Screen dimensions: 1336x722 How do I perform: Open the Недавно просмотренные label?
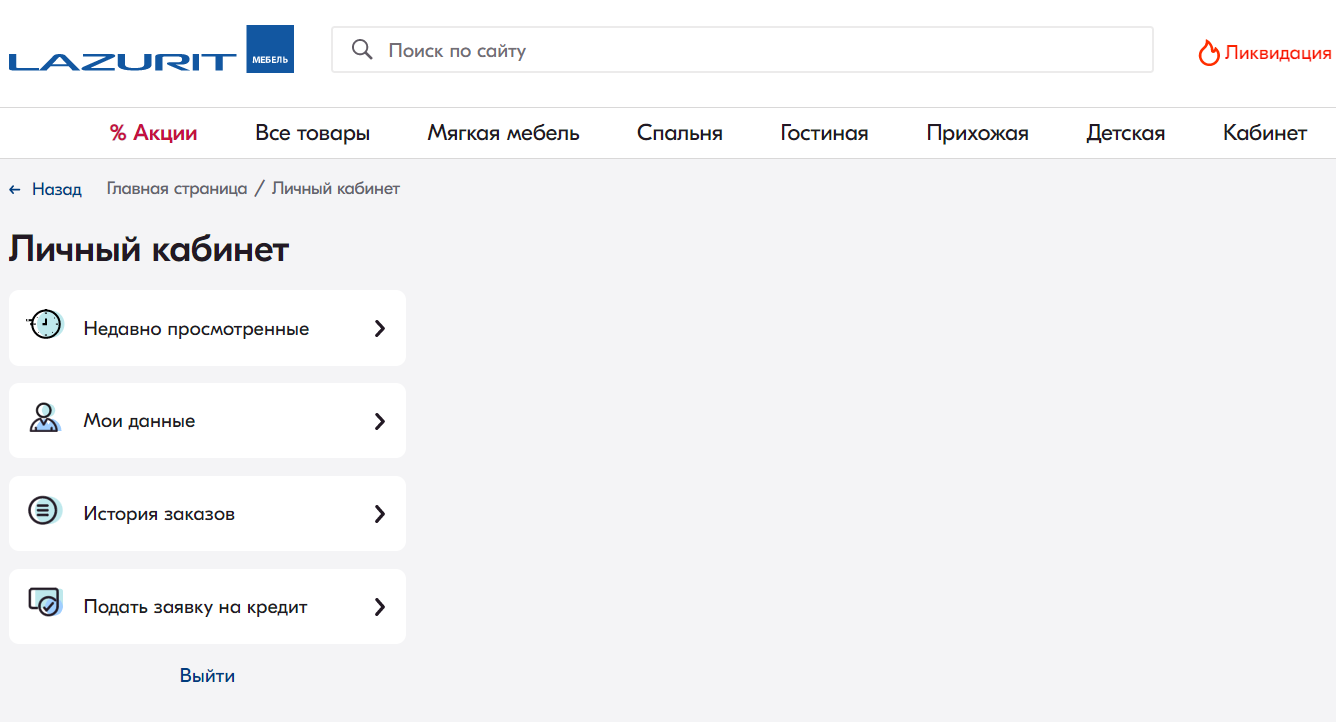[196, 328]
